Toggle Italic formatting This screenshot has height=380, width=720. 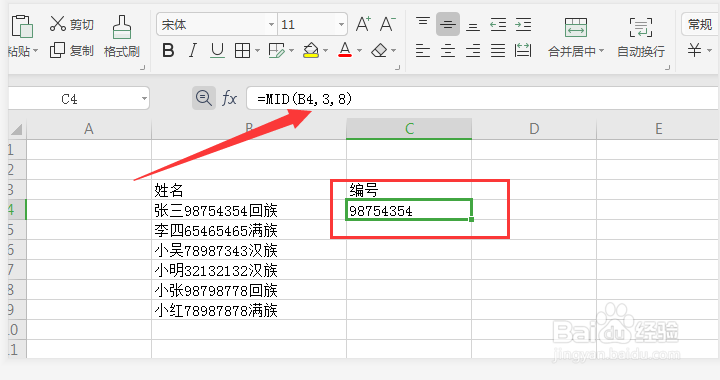coord(193,50)
